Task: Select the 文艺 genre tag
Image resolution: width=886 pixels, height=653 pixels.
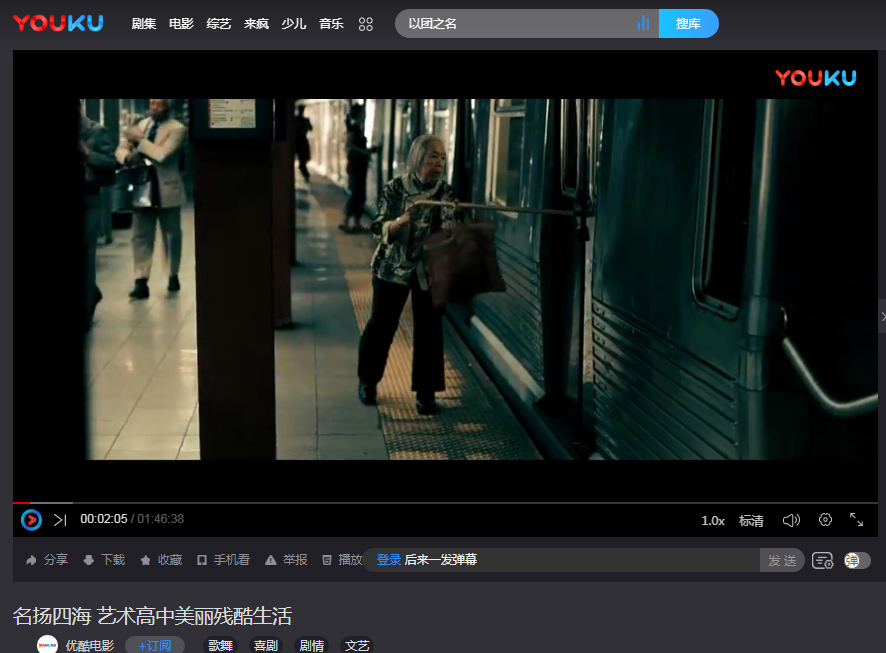Action: (357, 645)
